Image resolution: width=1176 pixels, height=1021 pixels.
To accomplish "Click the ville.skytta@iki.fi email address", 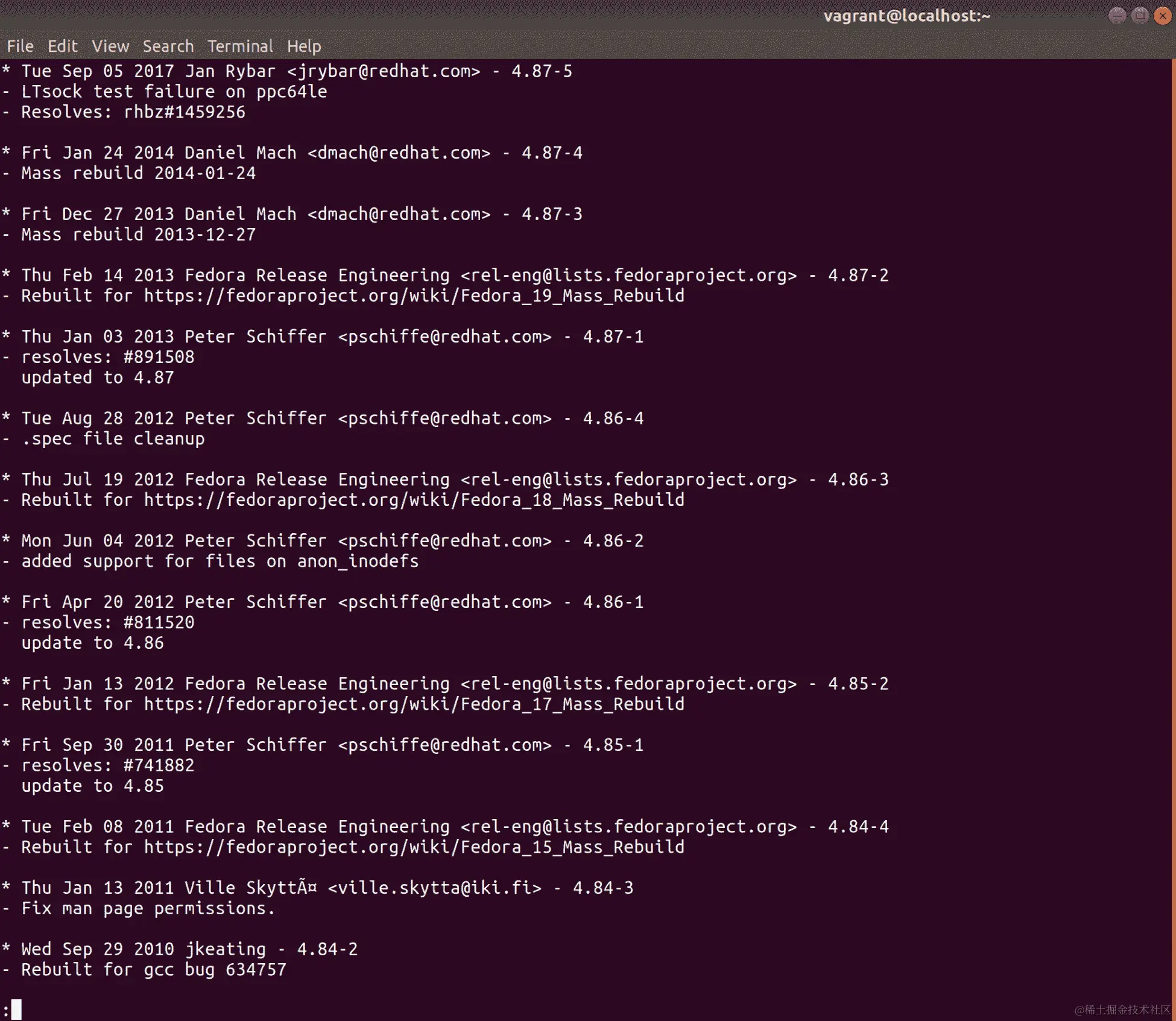I will (x=434, y=888).
